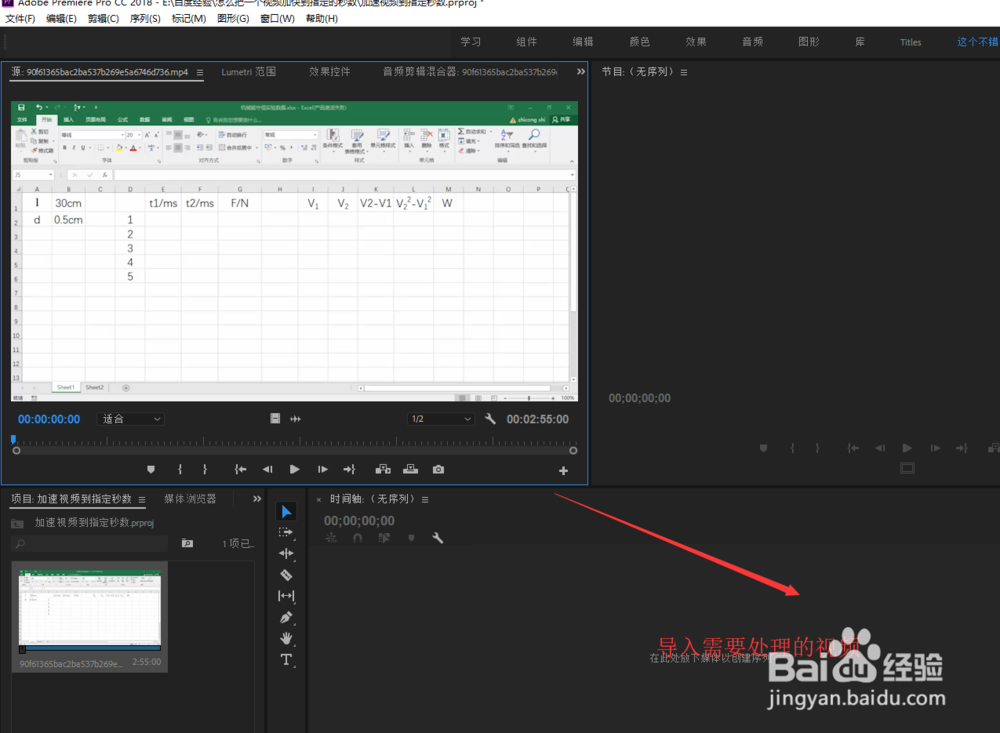Expand Project panel overflow tabs chevron
Screen dimensions: 1000x733
(x=257, y=499)
